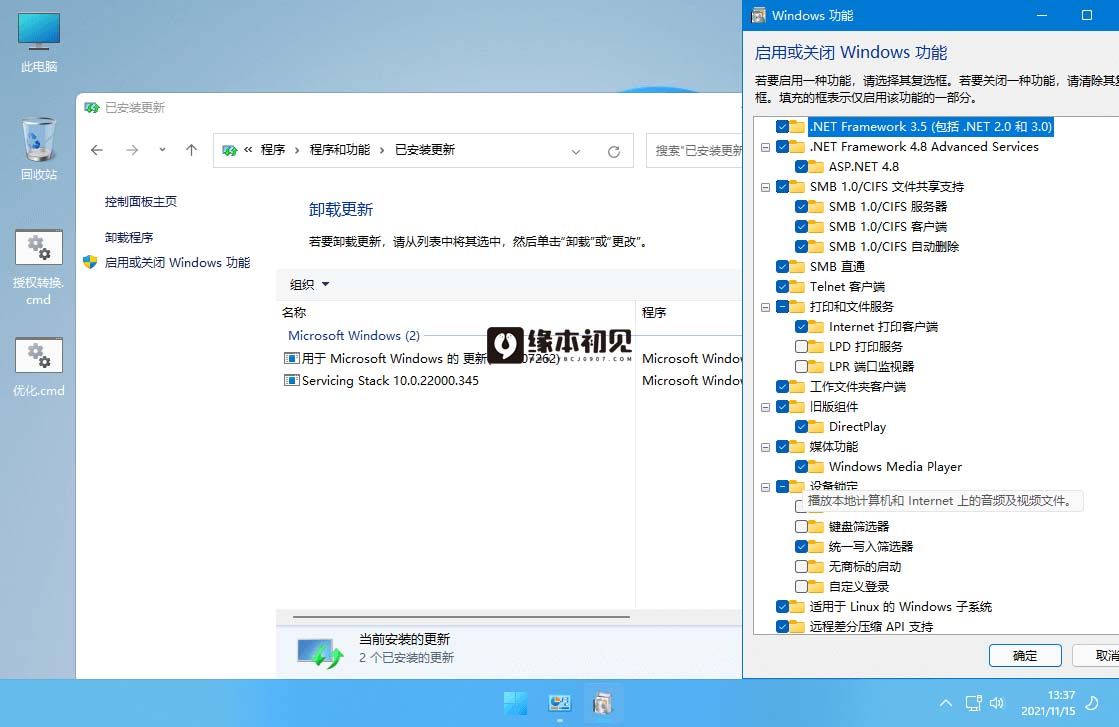The image size is (1119, 727).
Task: Collapse the 媒体功能 node
Action: click(x=765, y=447)
